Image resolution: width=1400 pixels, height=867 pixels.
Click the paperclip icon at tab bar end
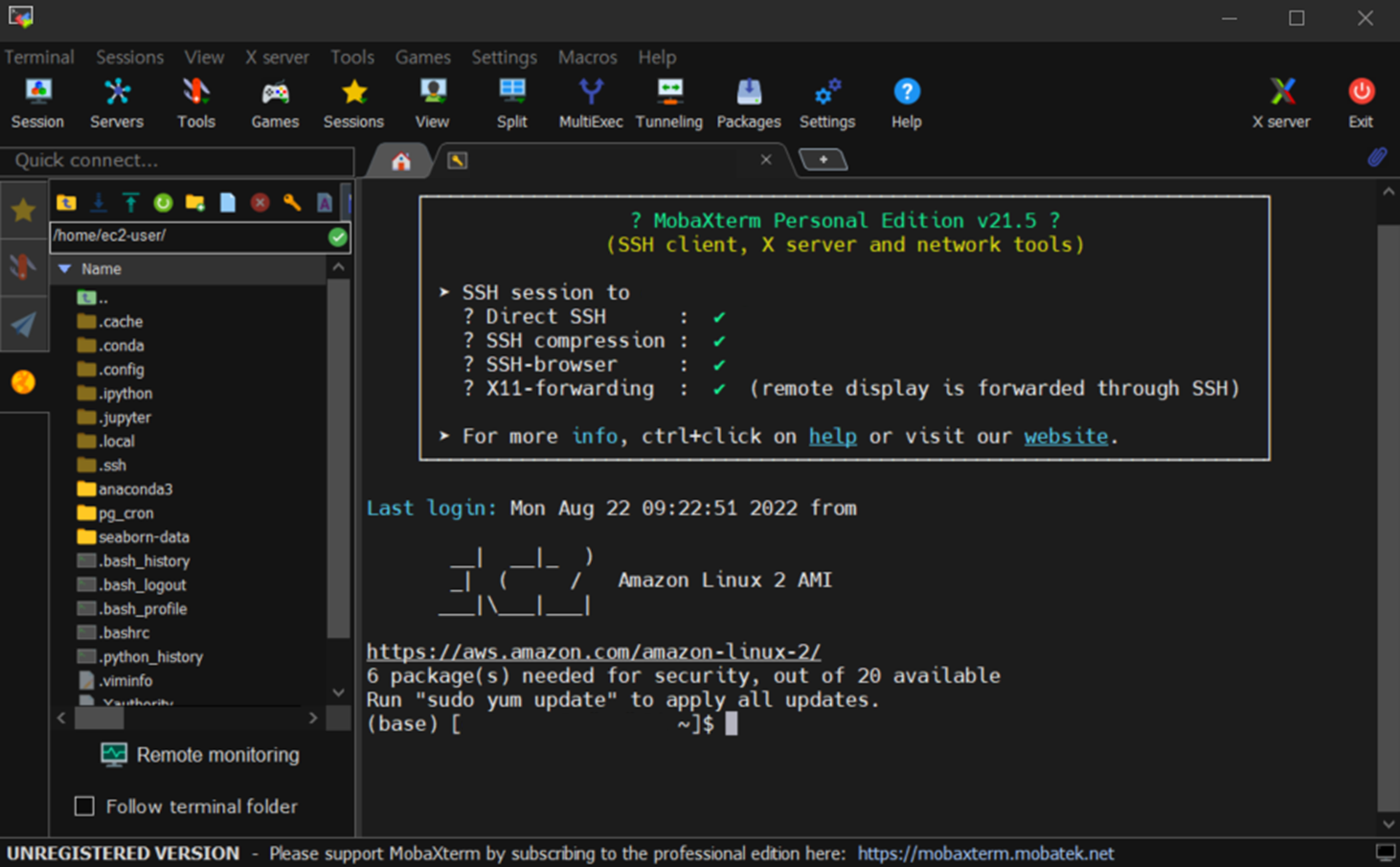(x=1377, y=157)
